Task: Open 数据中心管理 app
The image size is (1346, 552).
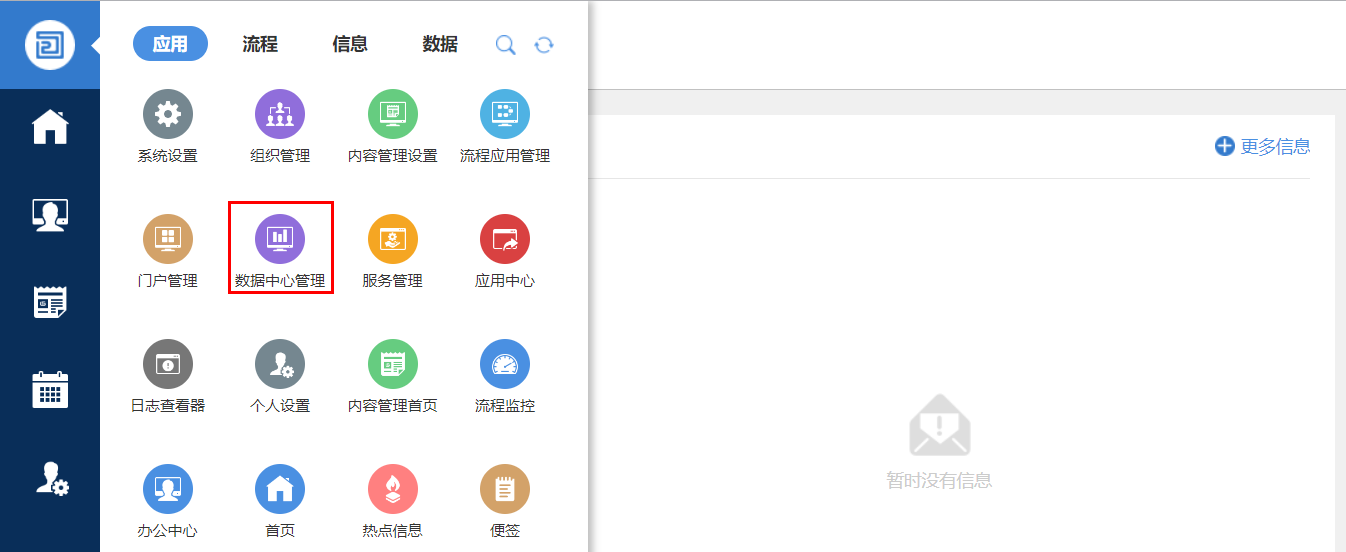Action: [280, 240]
